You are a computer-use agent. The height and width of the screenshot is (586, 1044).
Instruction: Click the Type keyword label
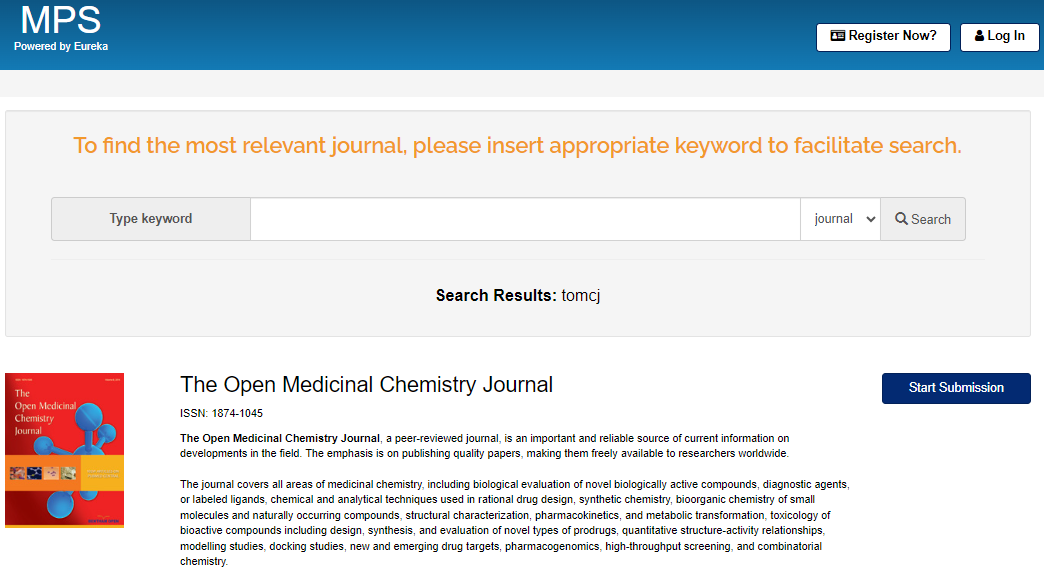click(151, 219)
